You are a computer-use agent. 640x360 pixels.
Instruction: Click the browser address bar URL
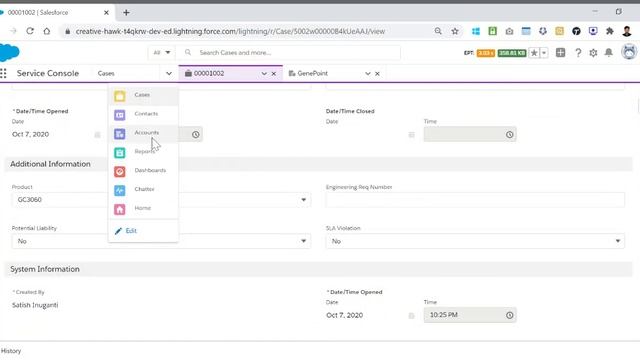(230, 31)
